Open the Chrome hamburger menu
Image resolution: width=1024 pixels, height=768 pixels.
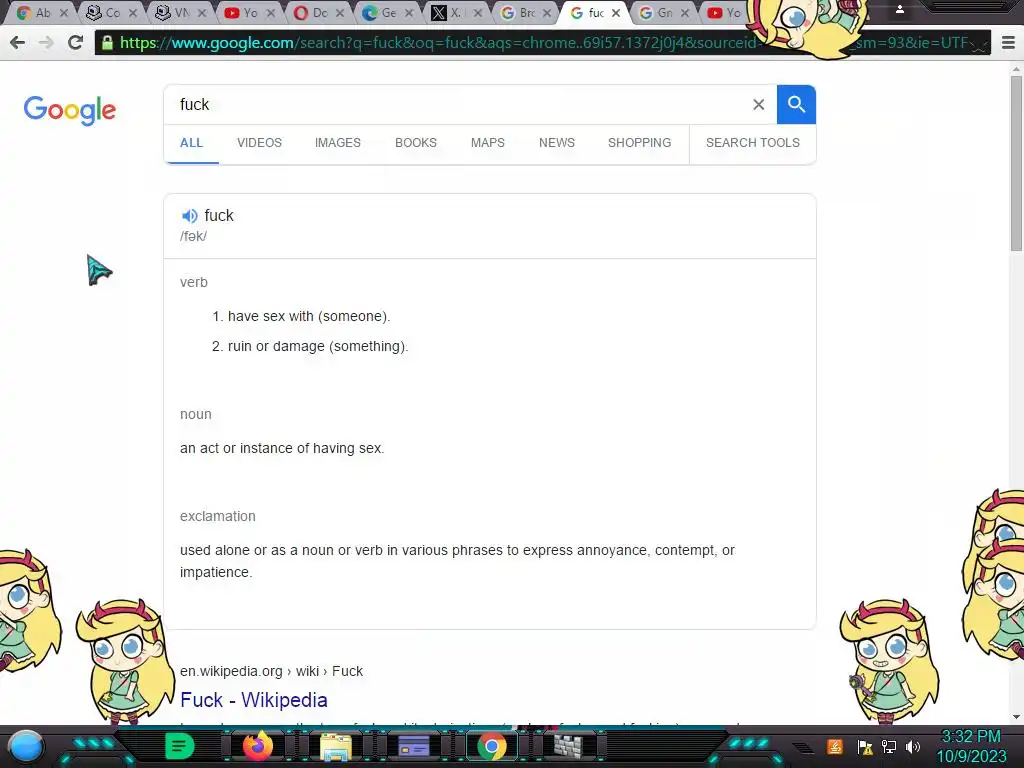(x=1008, y=43)
